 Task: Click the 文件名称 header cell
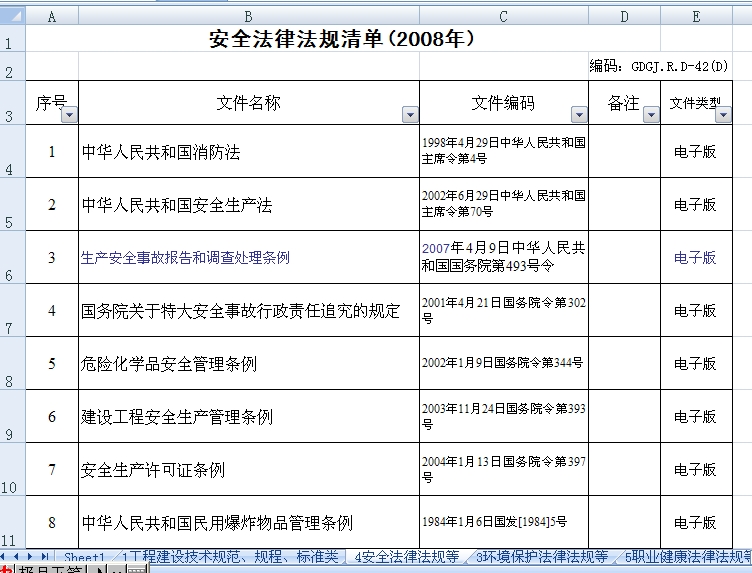coord(248,103)
